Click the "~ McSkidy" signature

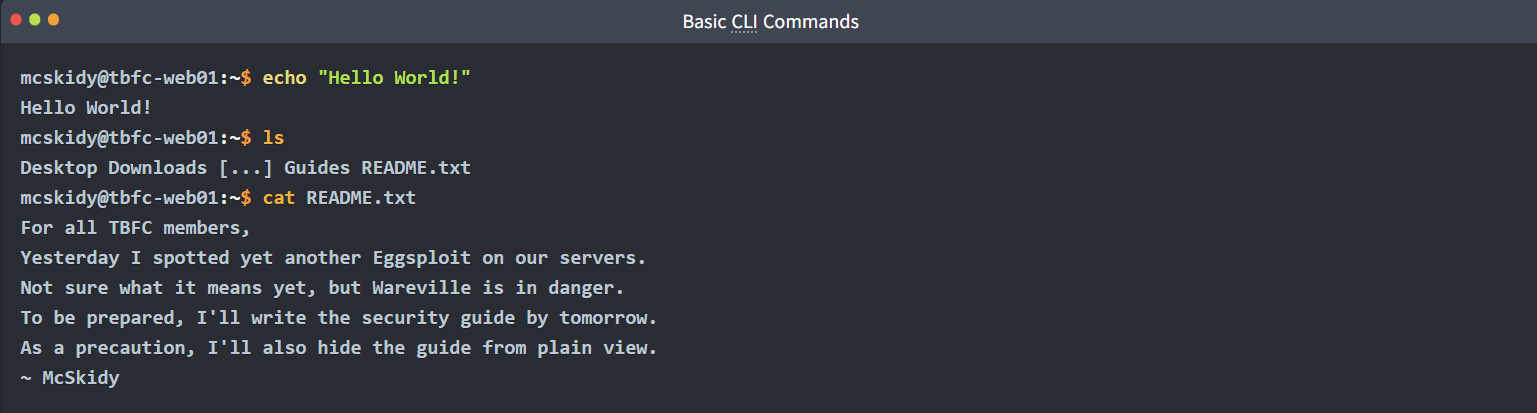click(69, 378)
